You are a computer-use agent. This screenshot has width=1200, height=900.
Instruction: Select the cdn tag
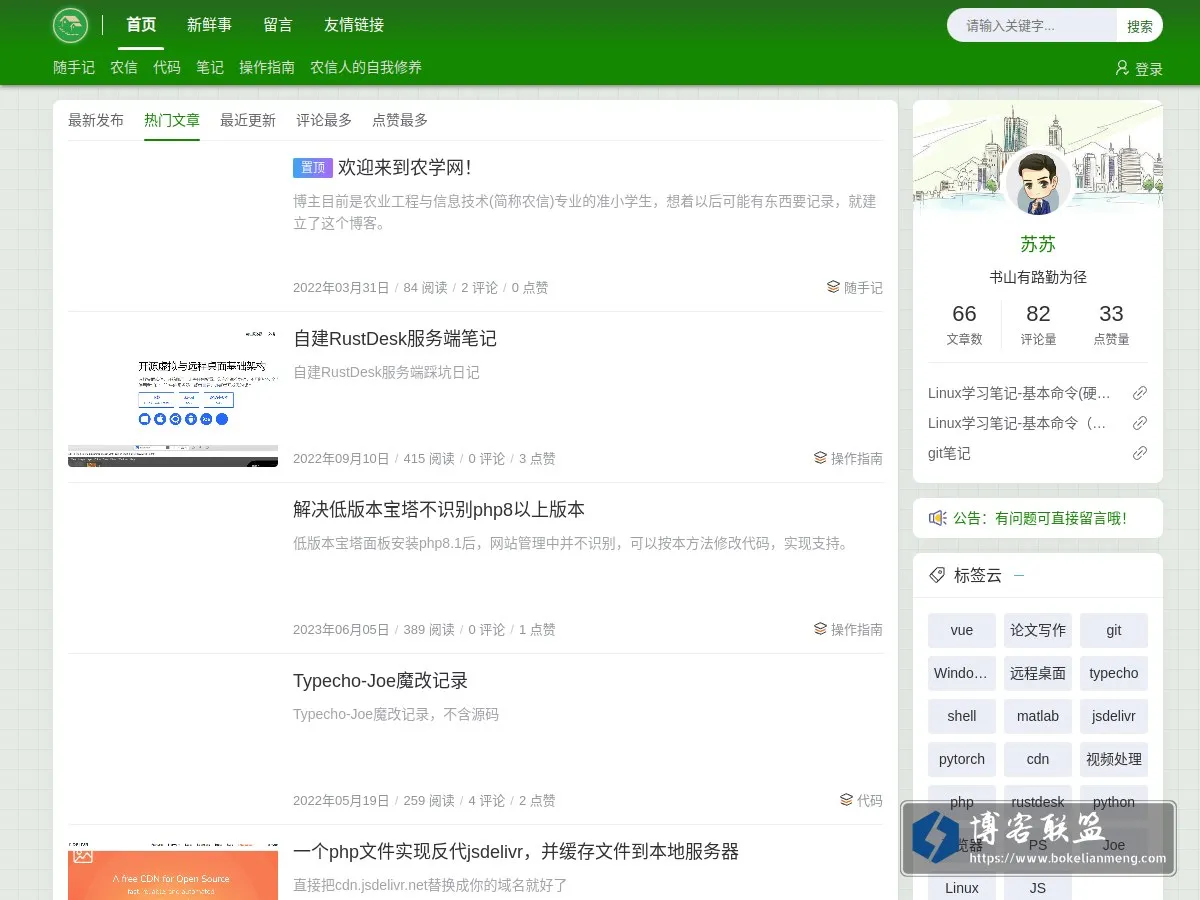click(x=1038, y=759)
